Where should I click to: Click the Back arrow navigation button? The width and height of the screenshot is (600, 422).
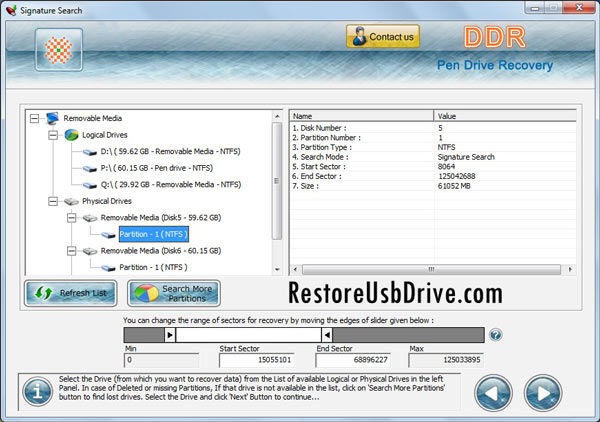click(x=493, y=393)
